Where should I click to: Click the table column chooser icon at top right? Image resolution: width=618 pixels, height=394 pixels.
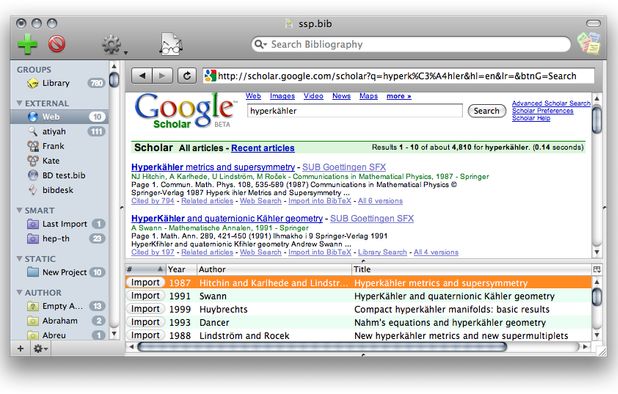click(597, 269)
